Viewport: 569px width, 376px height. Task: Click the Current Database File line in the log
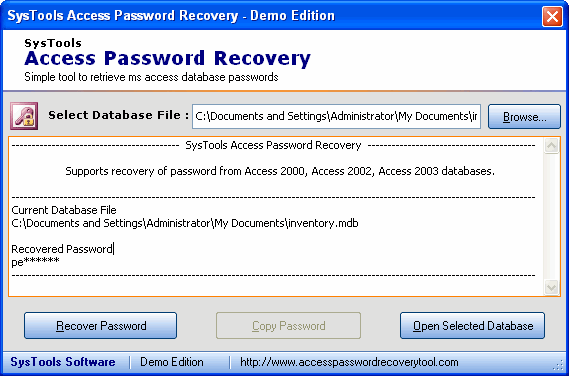(x=64, y=210)
